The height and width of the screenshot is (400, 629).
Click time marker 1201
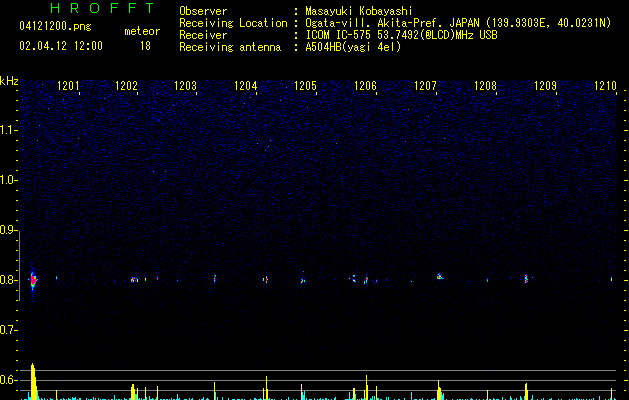click(x=68, y=86)
